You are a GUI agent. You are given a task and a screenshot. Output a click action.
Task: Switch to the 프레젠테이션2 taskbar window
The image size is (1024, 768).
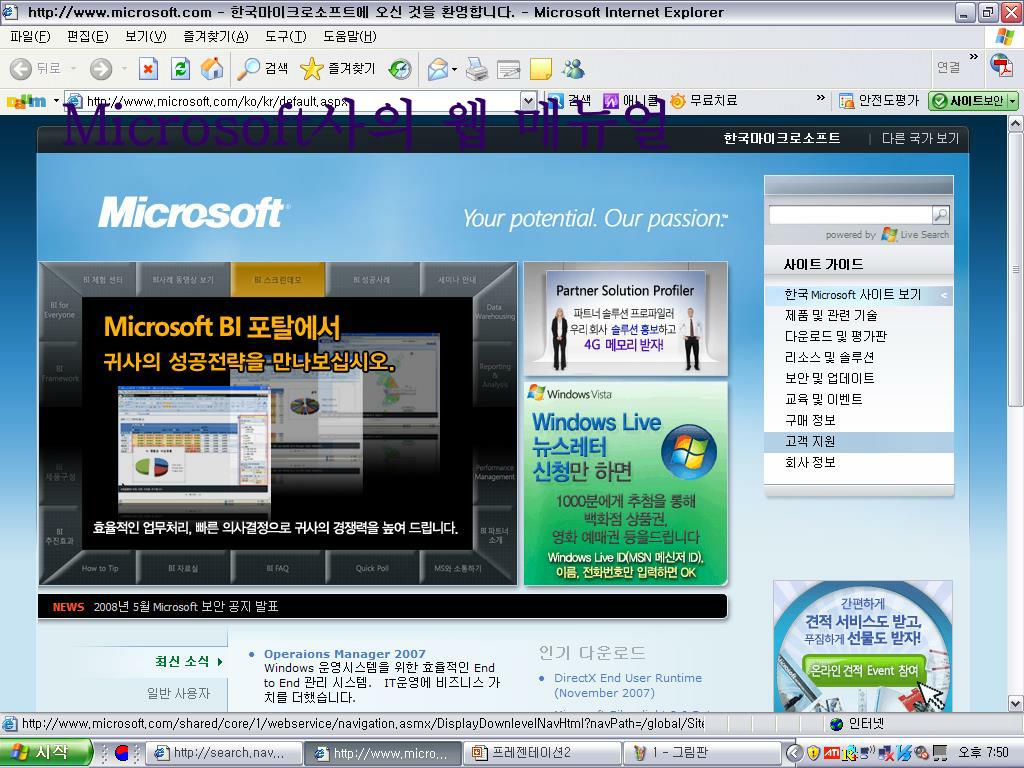click(x=541, y=753)
